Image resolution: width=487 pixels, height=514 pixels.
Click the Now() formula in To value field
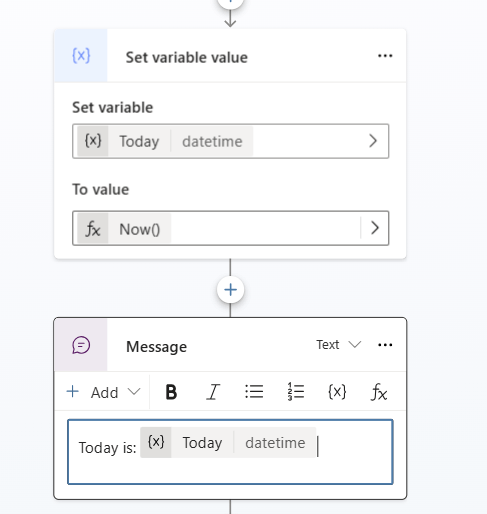point(140,229)
